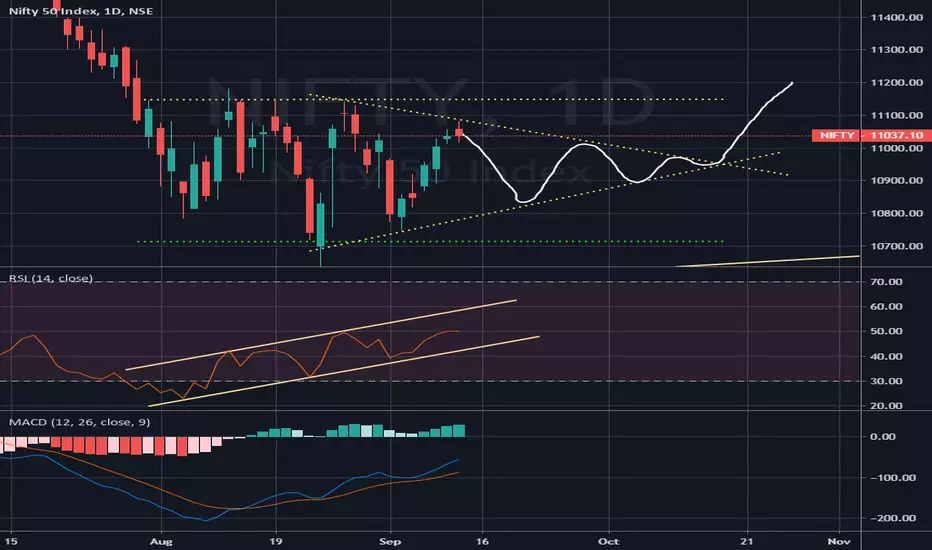Select the lower RSI channel trendline
The width and height of the screenshot is (932, 550).
(x=345, y=372)
